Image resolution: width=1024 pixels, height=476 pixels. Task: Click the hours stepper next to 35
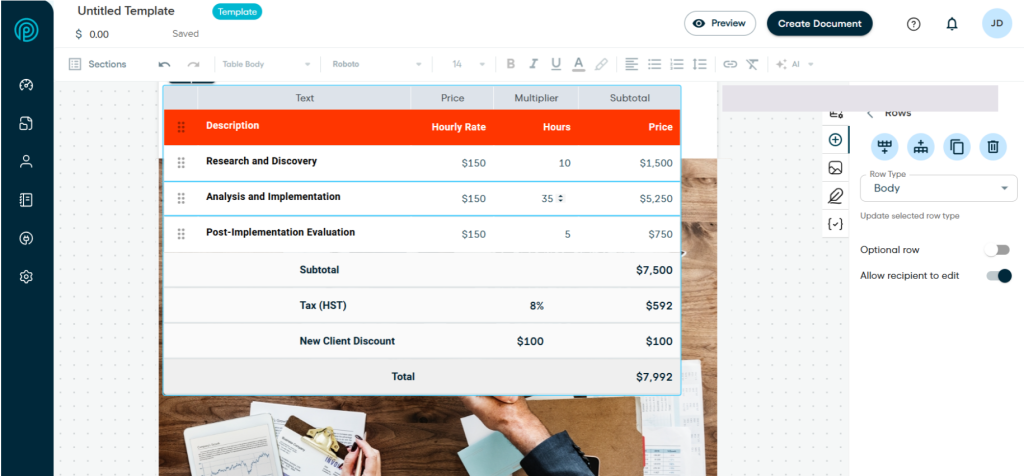[560, 198]
